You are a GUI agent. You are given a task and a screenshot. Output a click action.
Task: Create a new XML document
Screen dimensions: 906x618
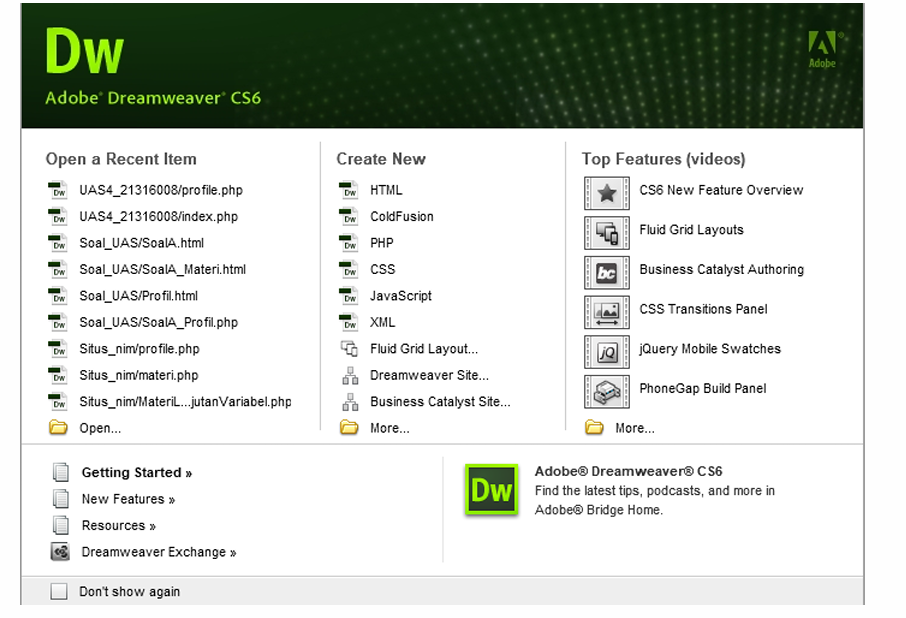pyautogui.click(x=383, y=322)
